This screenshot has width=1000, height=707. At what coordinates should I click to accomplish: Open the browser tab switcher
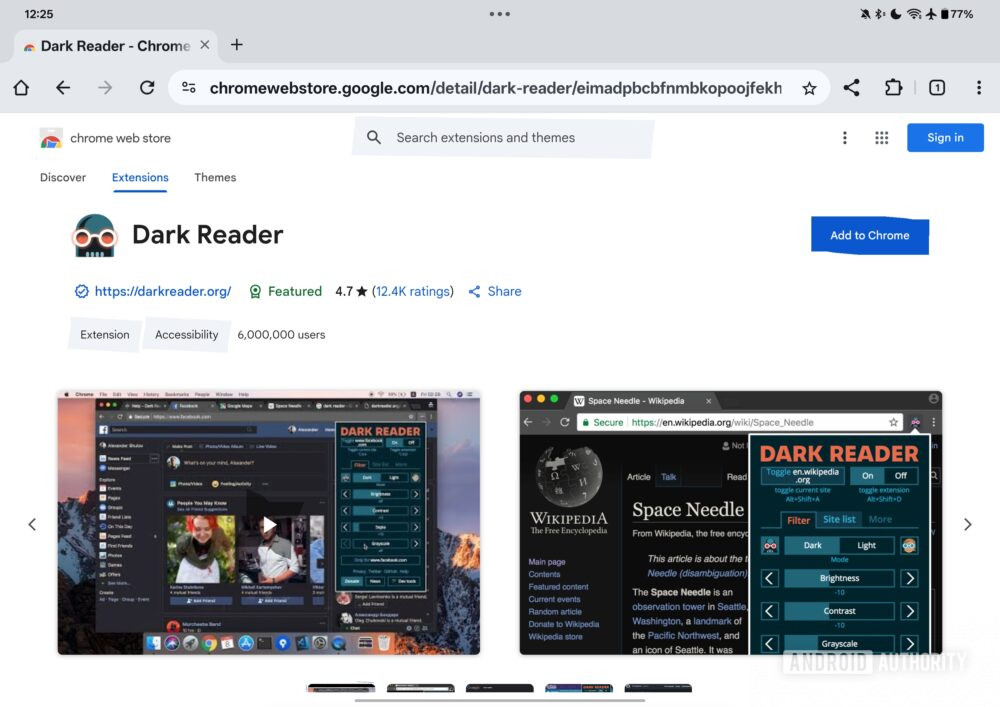(x=937, y=88)
